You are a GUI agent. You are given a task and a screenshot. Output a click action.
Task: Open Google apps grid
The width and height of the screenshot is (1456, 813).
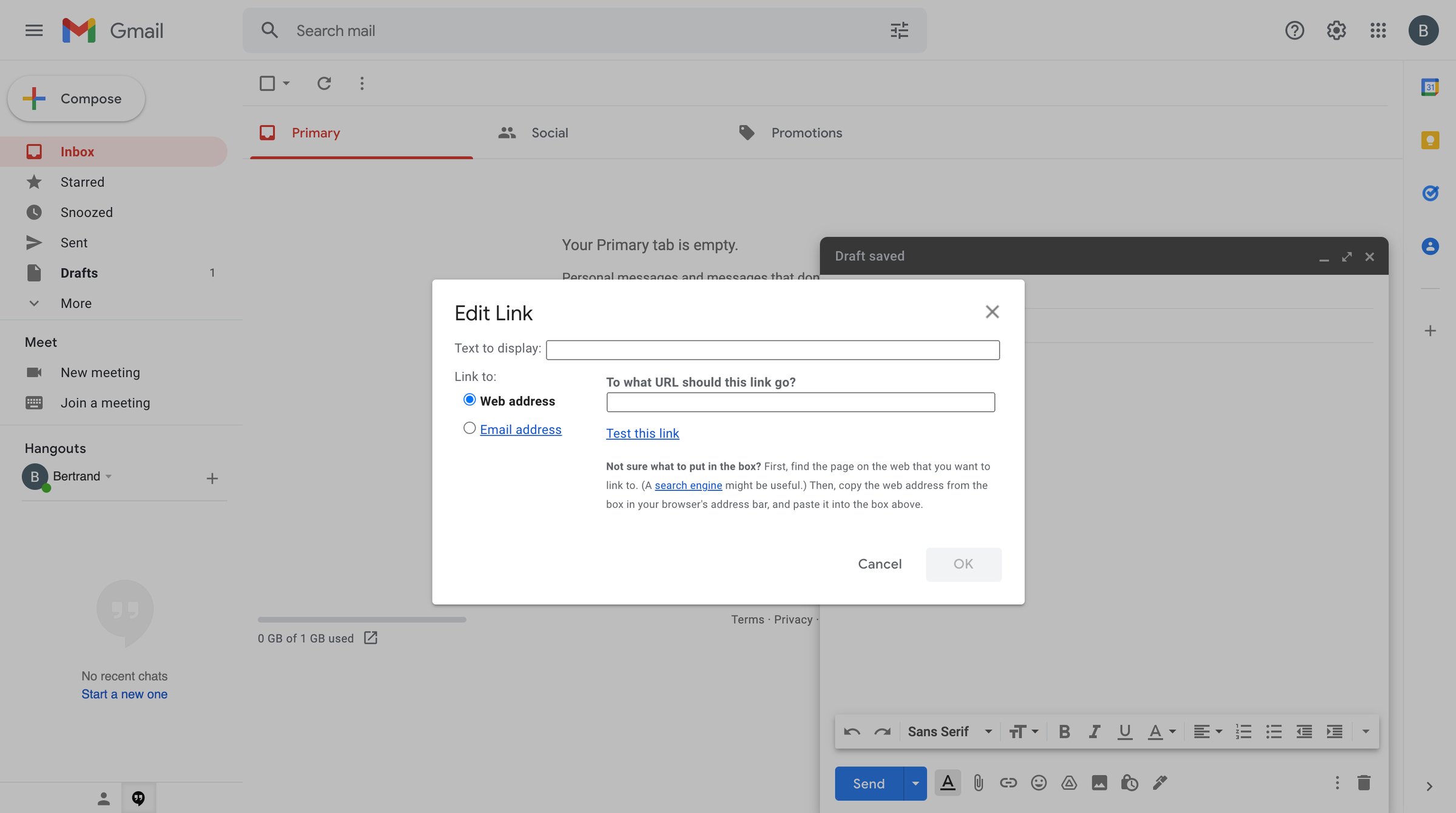[1378, 30]
